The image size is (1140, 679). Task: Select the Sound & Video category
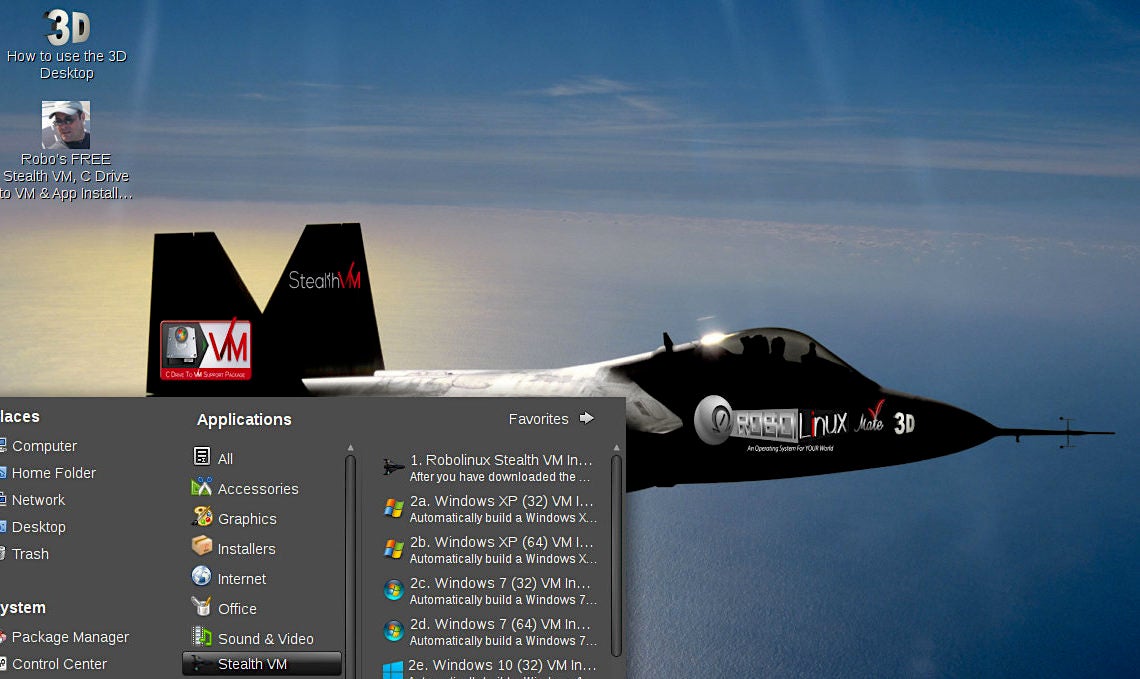[265, 638]
